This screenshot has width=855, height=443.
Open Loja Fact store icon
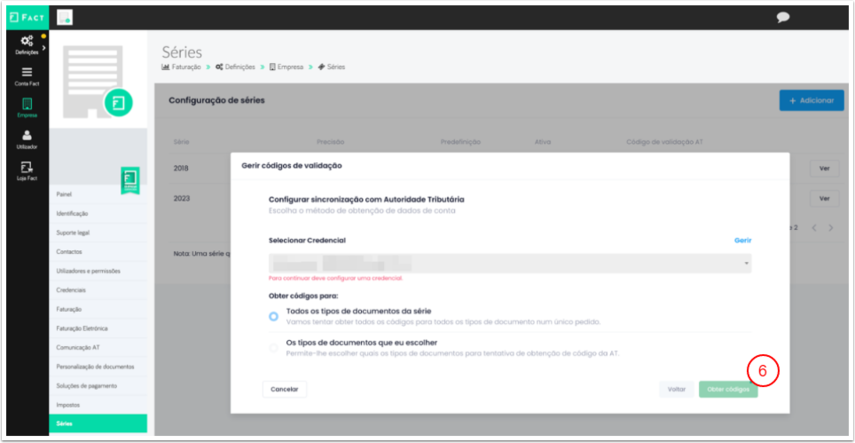27,167
